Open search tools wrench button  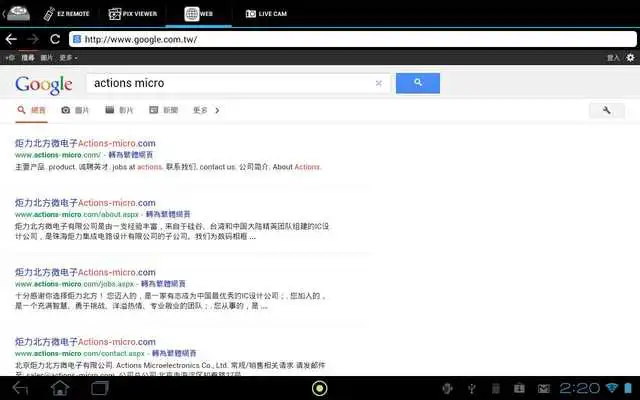tap(607, 110)
